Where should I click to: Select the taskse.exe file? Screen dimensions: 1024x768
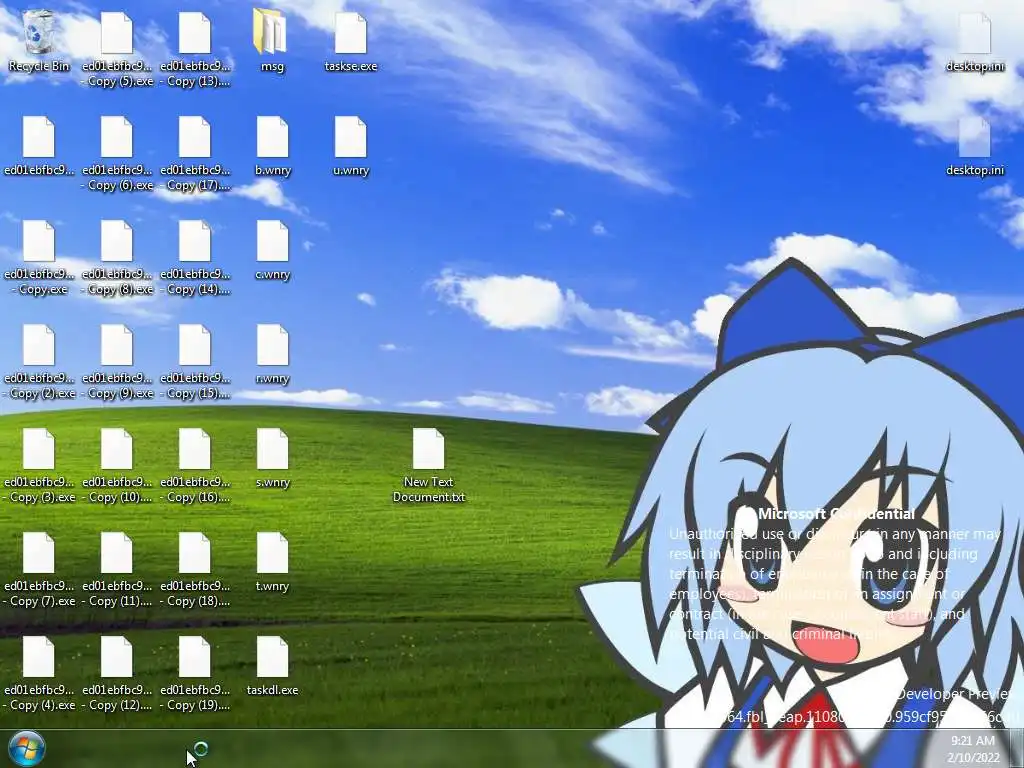(351, 40)
